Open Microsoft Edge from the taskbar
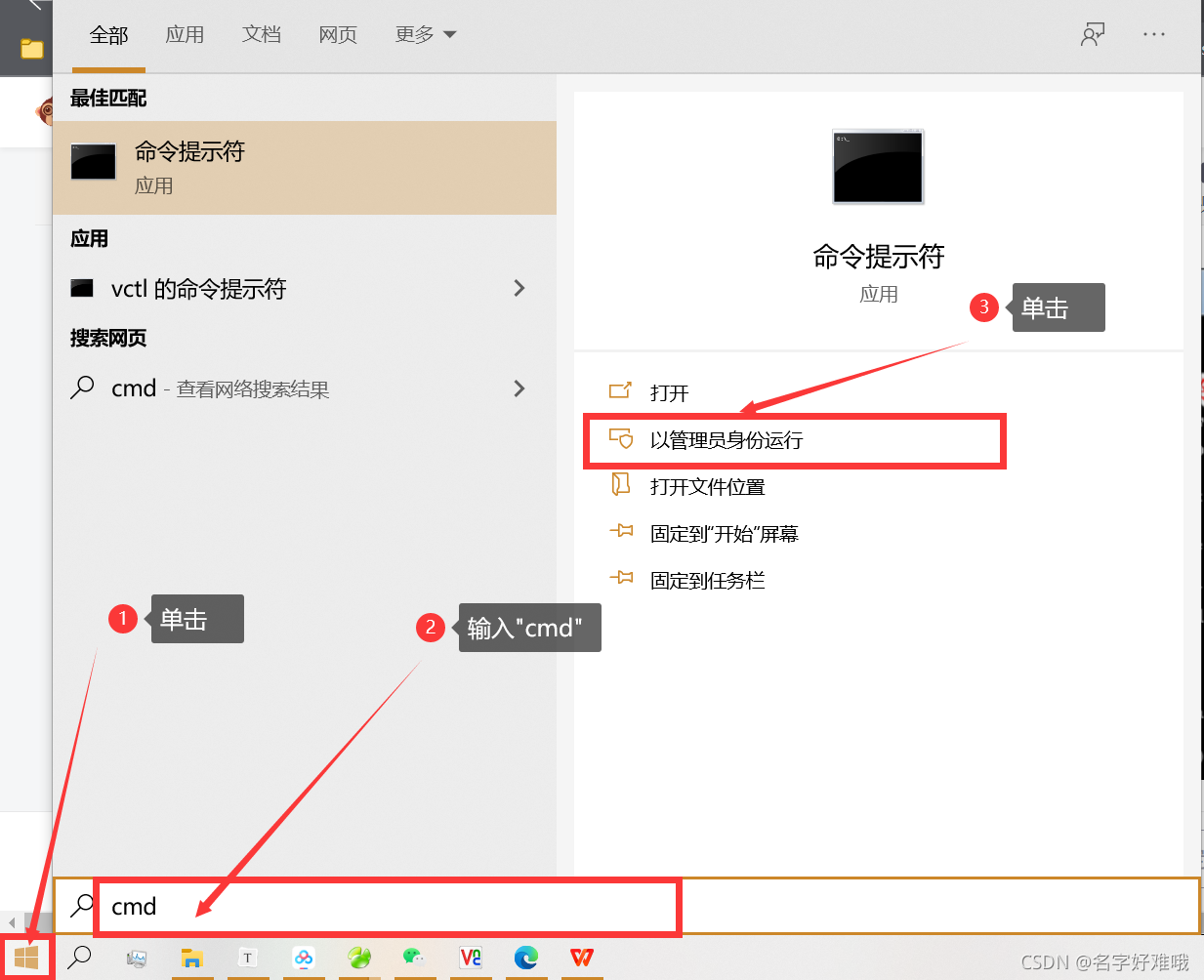 pyautogui.click(x=526, y=959)
